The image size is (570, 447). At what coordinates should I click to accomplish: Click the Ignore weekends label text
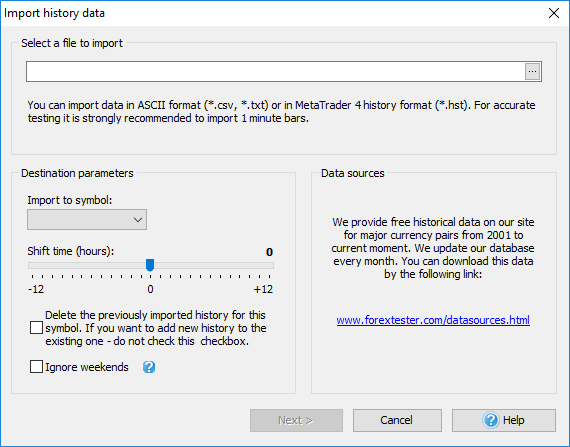(x=87, y=367)
